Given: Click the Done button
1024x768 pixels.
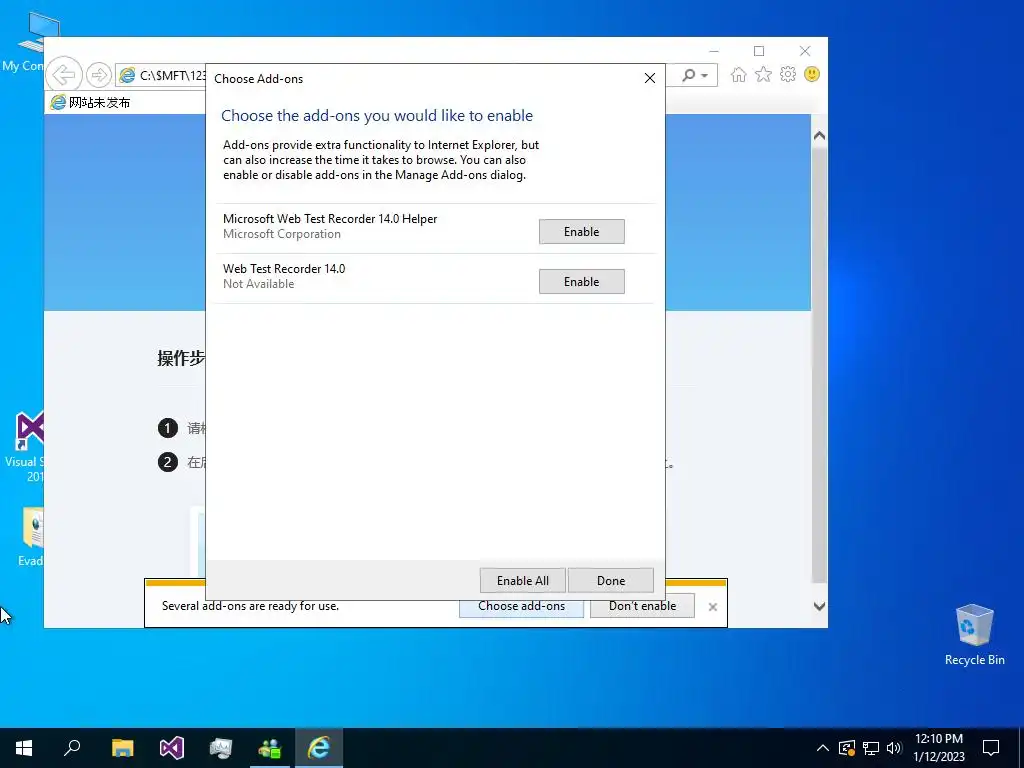Looking at the screenshot, I should [x=611, y=581].
